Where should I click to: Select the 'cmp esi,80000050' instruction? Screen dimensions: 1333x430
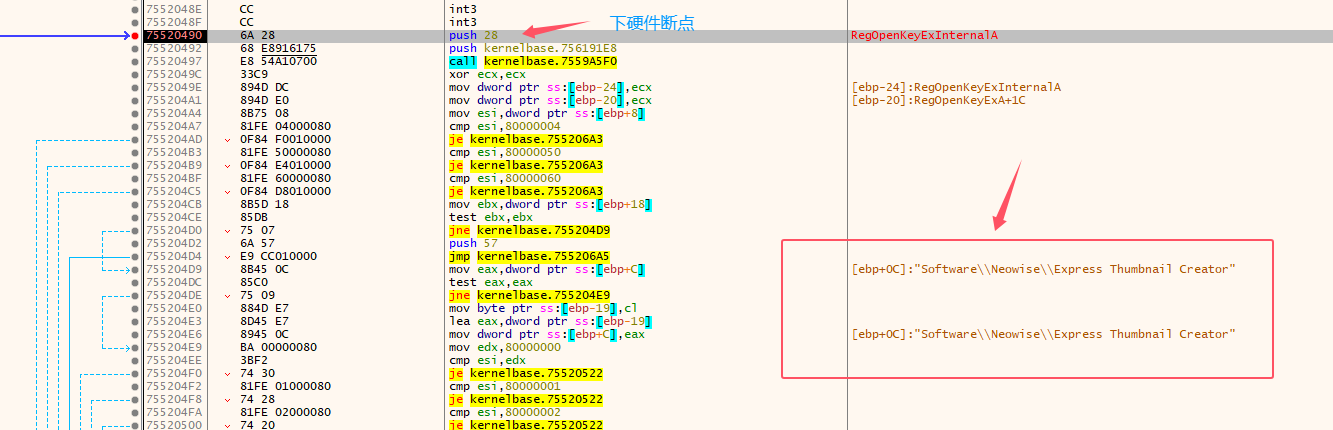pyautogui.click(x=505, y=153)
